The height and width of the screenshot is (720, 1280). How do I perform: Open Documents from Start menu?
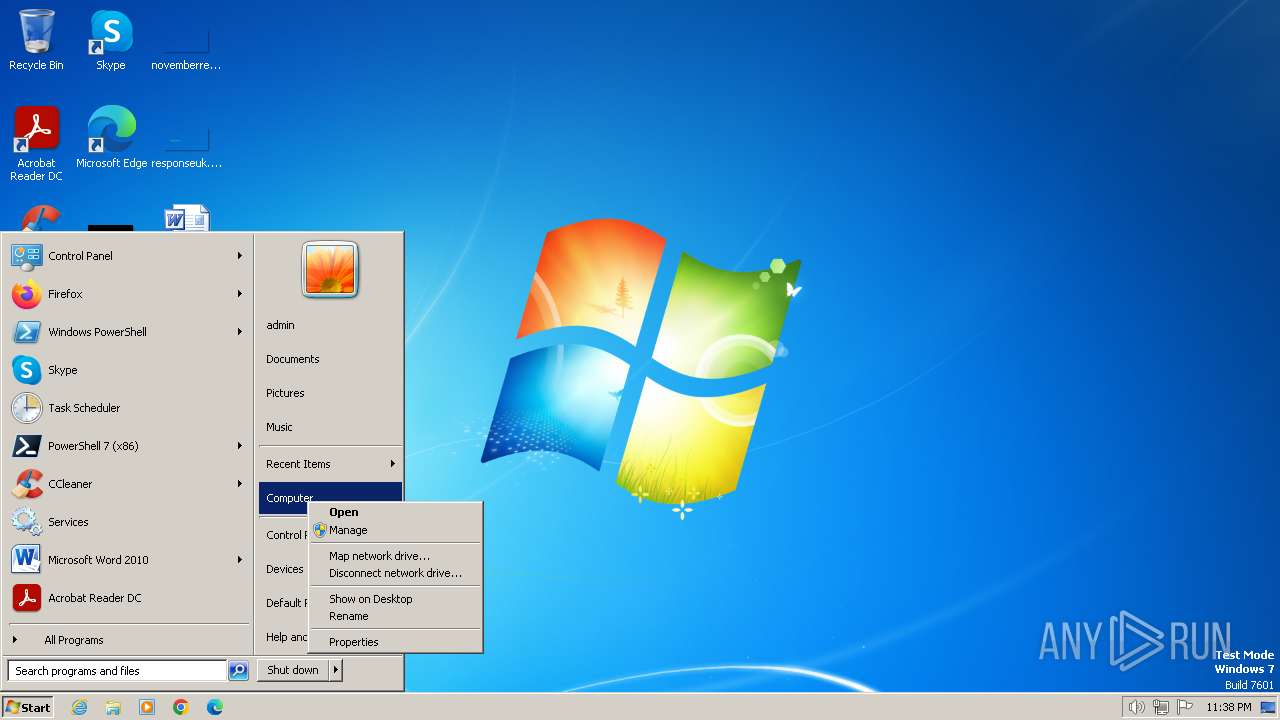(x=330, y=359)
